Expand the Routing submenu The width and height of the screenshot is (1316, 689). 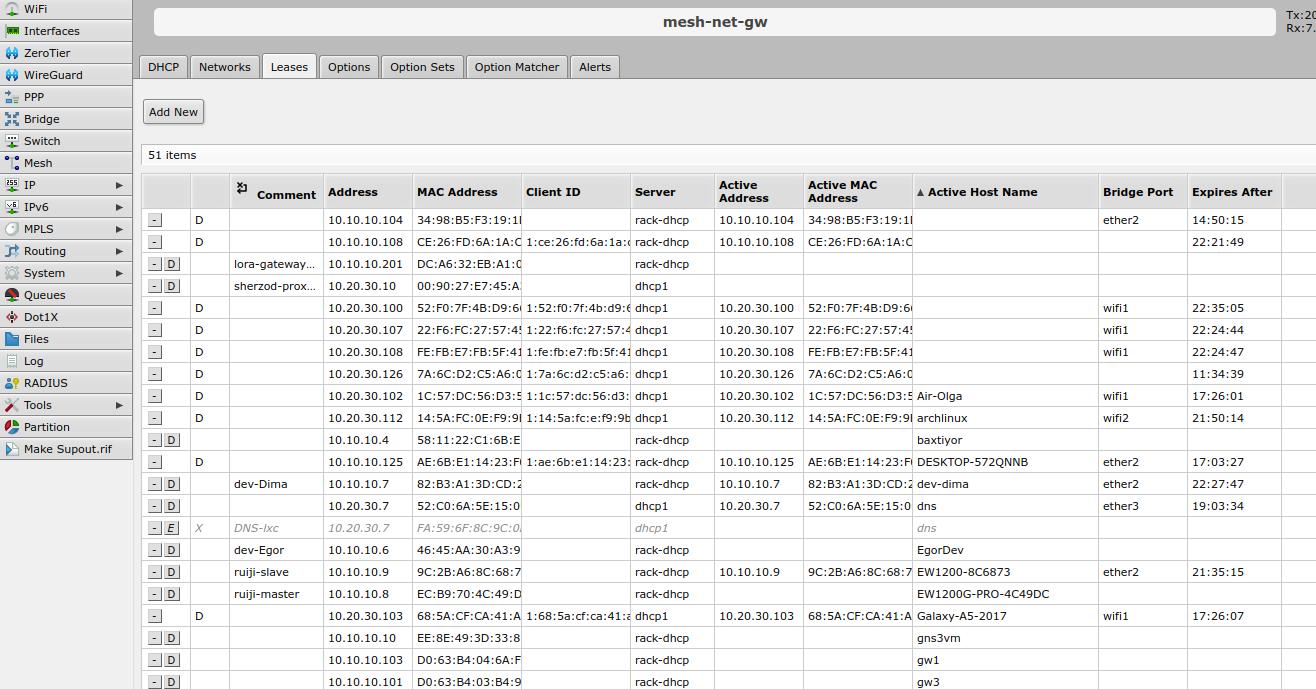(119, 251)
